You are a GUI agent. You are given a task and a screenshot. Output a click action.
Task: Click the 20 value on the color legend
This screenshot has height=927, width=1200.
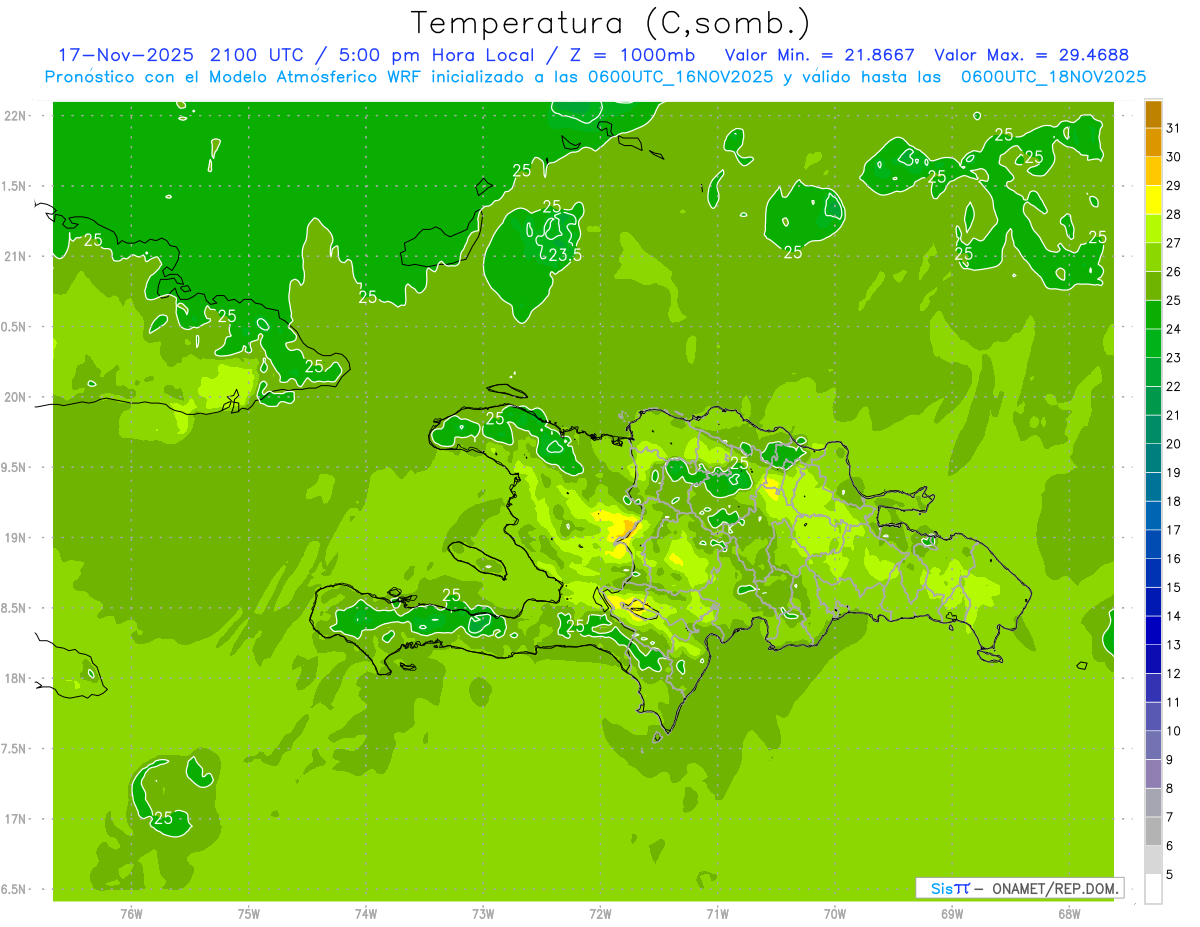(x=1174, y=443)
